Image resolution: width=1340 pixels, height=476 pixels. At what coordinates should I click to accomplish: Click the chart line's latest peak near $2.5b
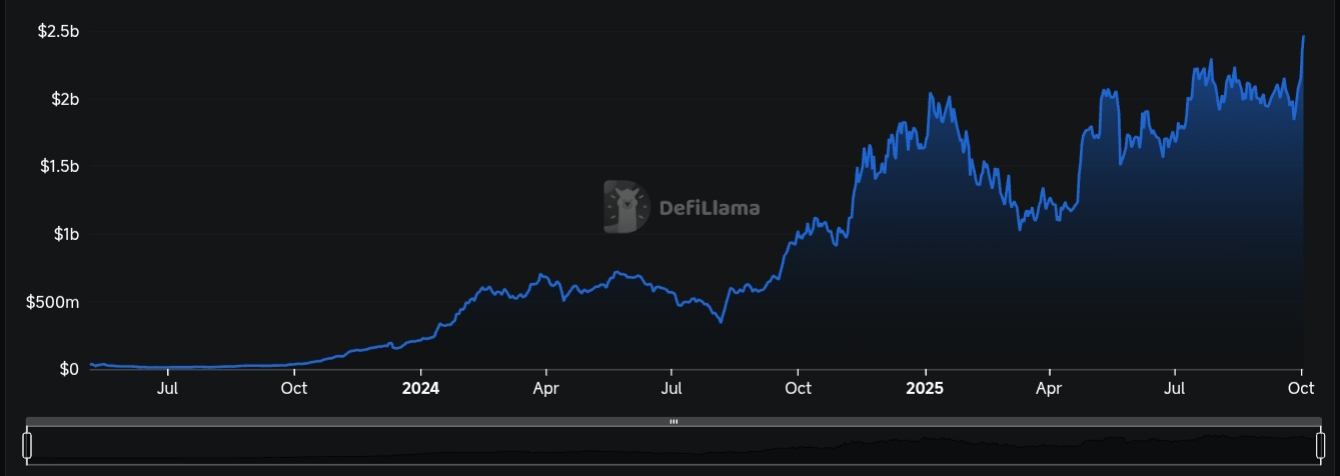point(1303,37)
